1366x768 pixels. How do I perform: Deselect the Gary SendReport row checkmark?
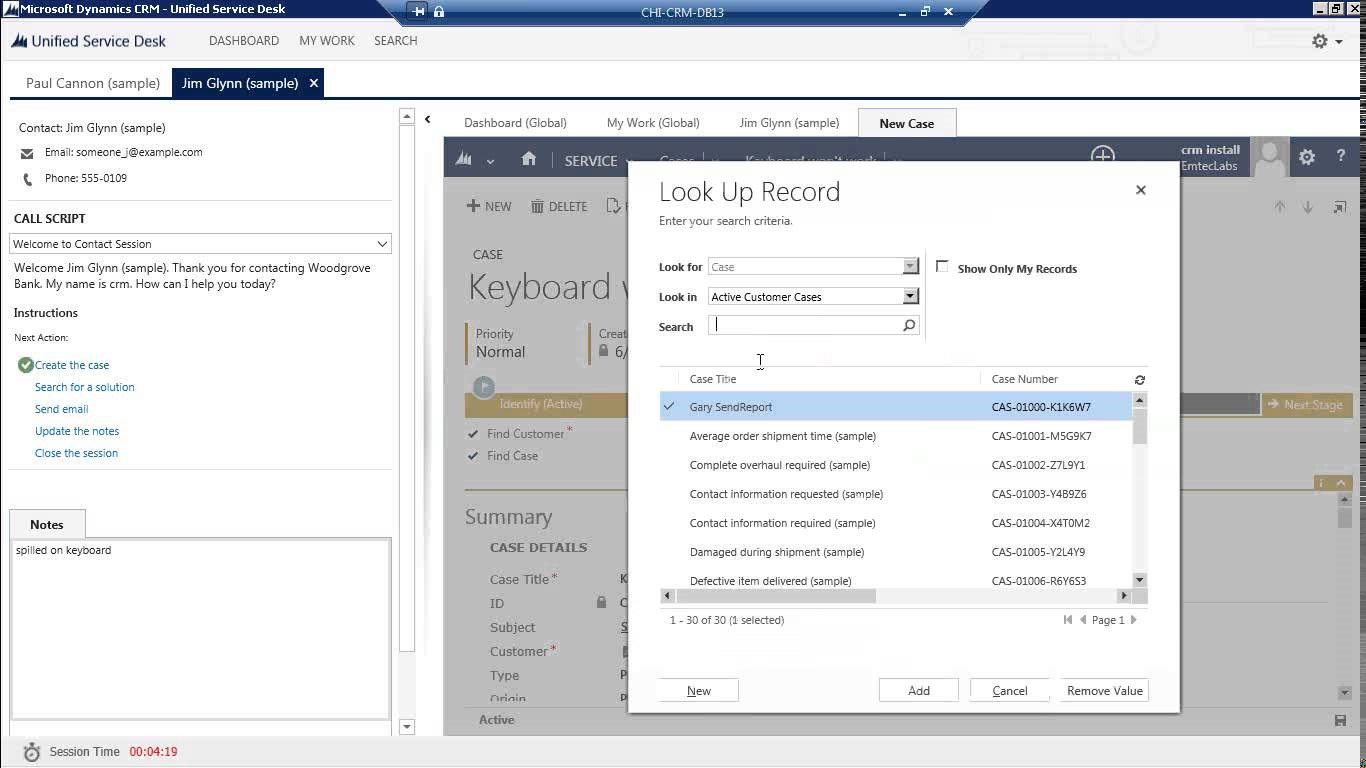tap(669, 406)
